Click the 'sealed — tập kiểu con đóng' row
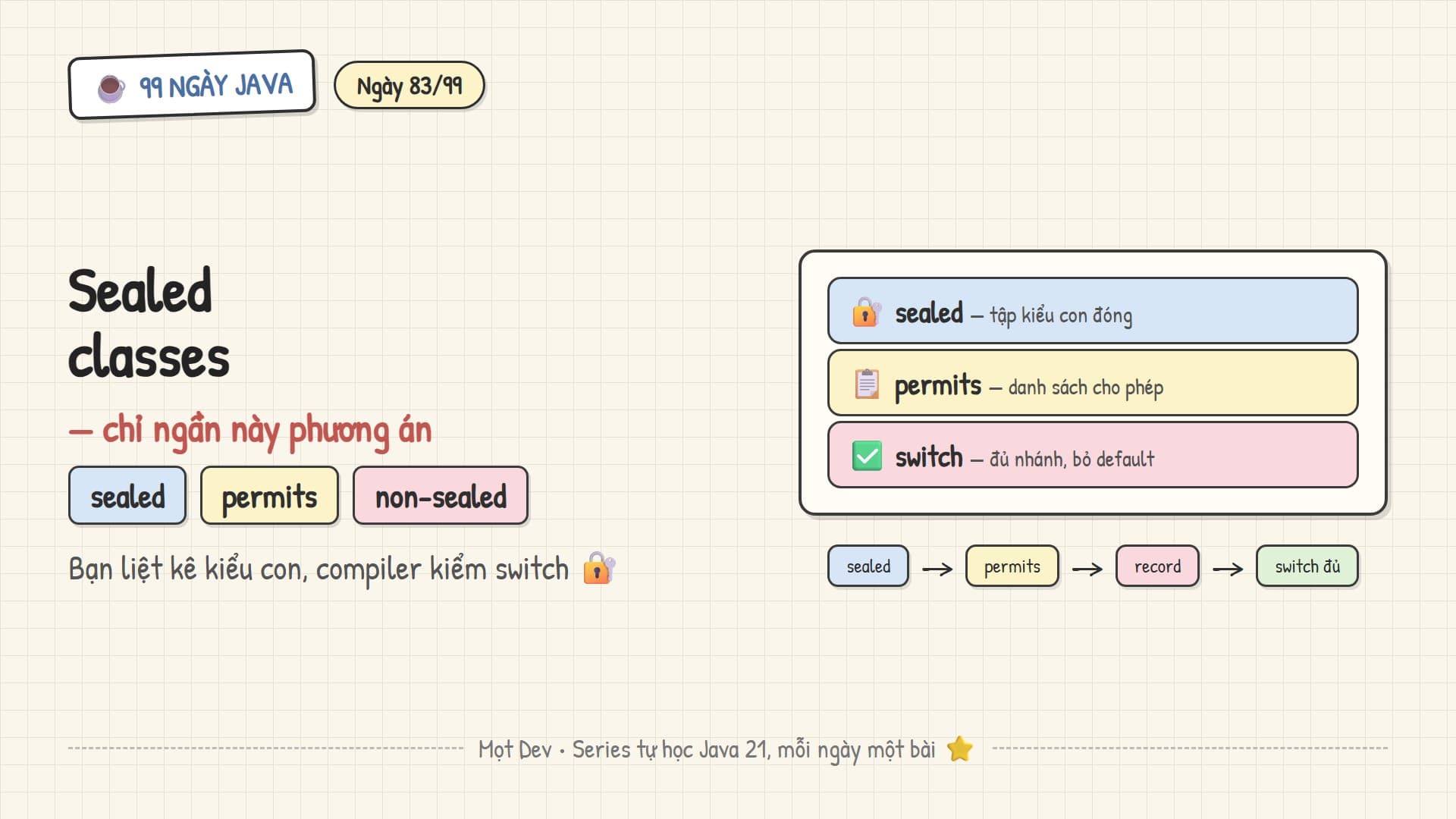The height and width of the screenshot is (819, 1456). click(x=1093, y=311)
